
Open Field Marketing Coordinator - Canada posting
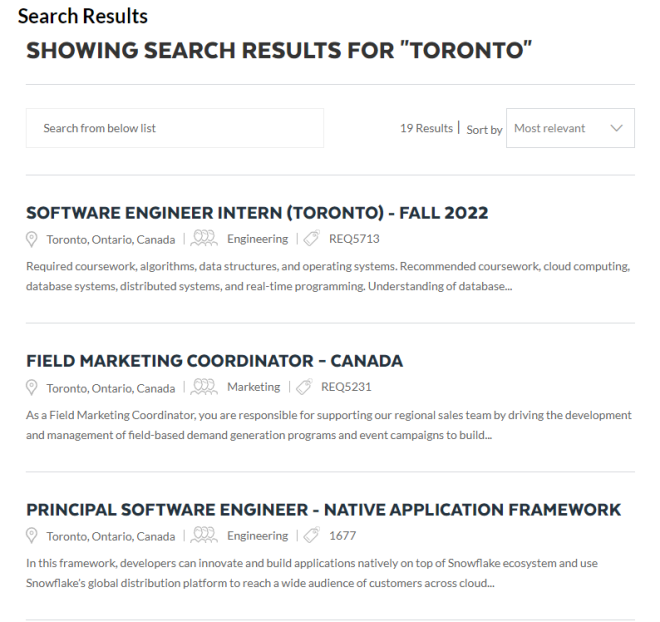point(214,361)
